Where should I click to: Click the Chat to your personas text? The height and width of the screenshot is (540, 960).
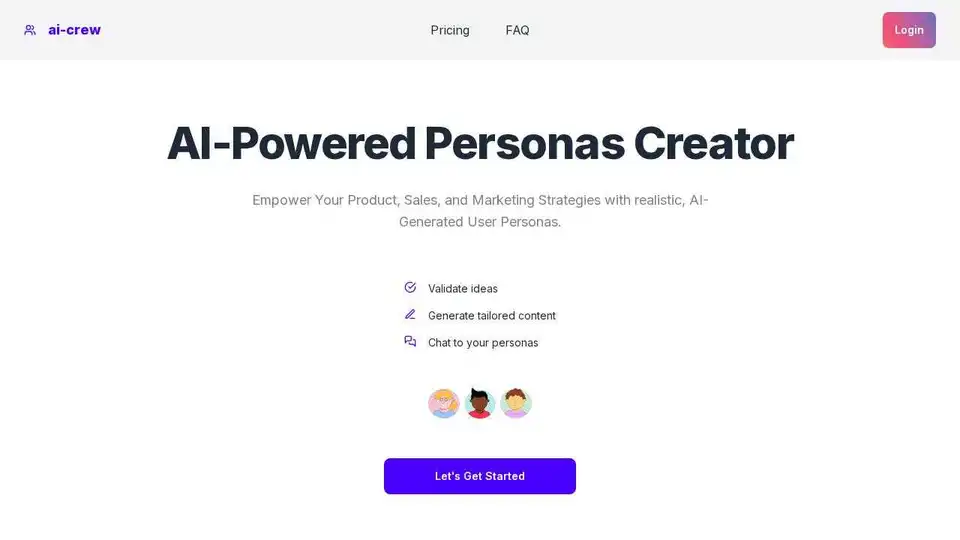point(483,343)
